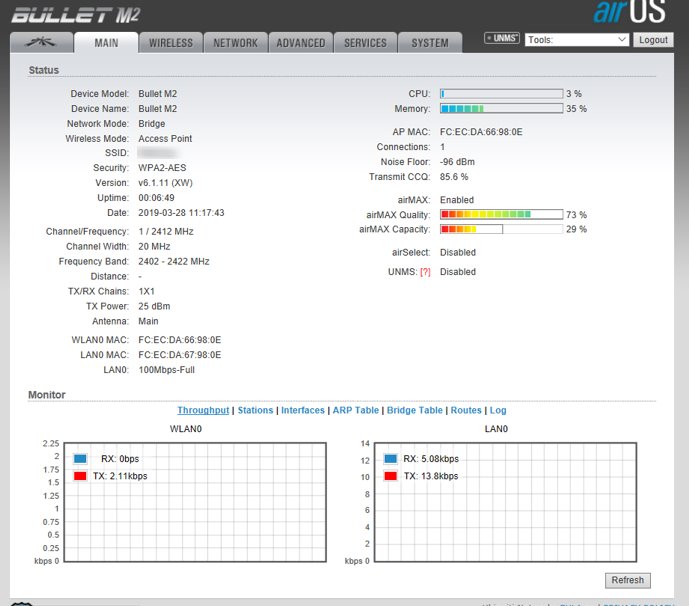The width and height of the screenshot is (689, 606).
Task: Click the Bullet M2 product logo
Action: (76, 15)
